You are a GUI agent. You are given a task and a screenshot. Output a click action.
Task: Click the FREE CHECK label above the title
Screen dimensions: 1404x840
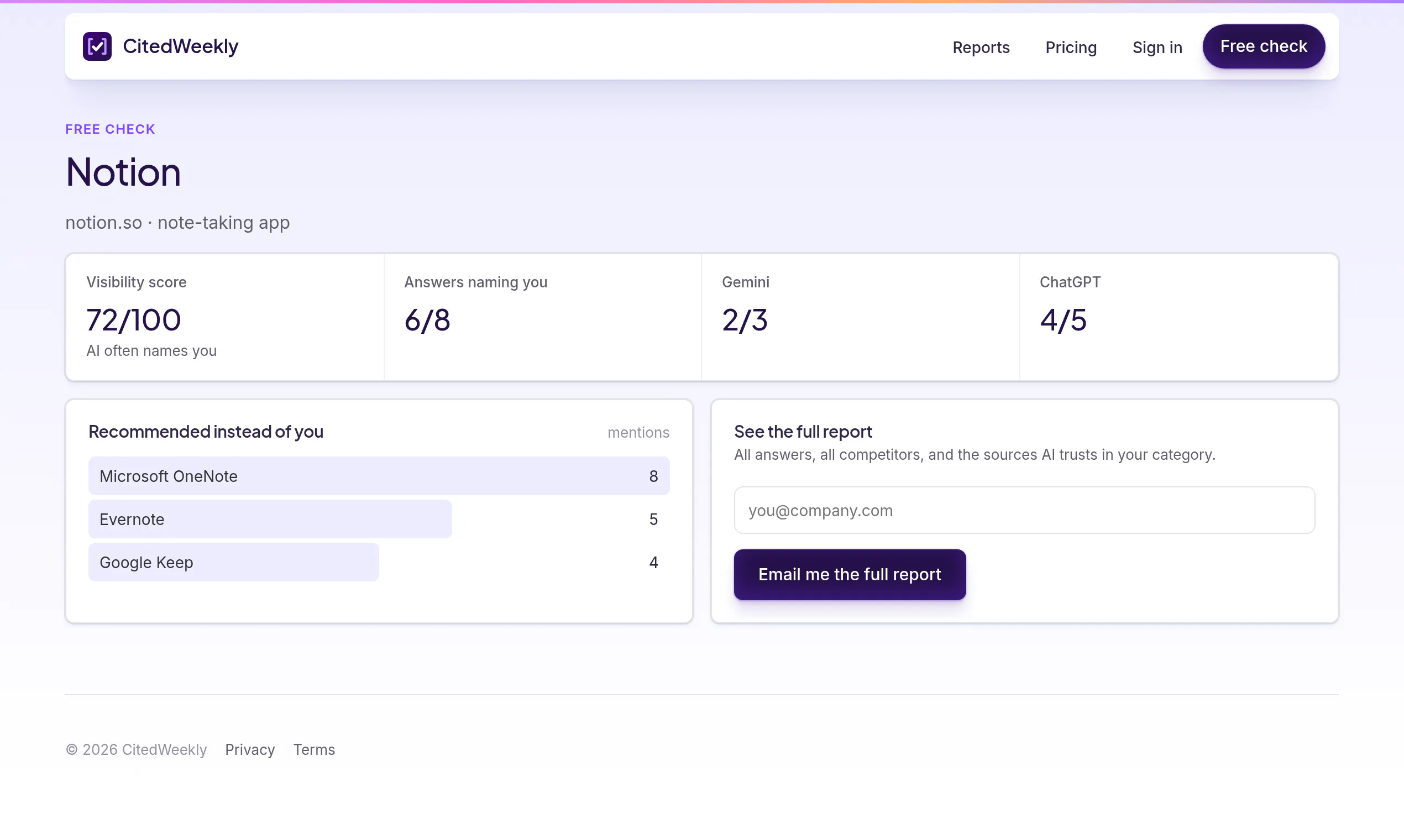point(110,129)
